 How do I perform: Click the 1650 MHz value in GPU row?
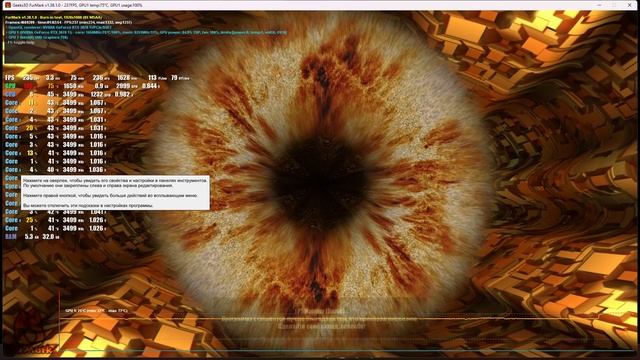coord(70,86)
